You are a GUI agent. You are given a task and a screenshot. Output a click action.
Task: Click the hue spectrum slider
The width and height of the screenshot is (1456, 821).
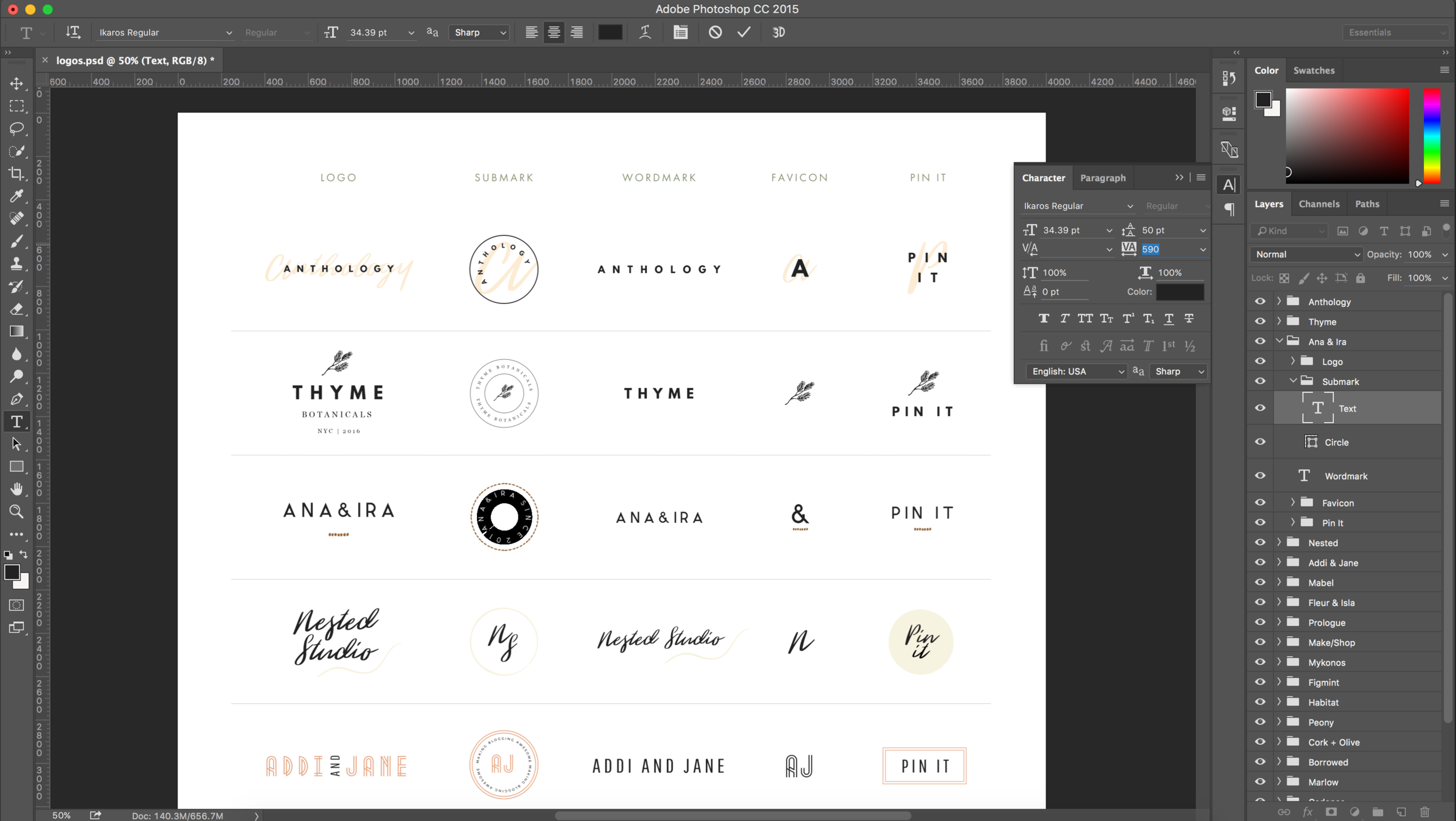click(x=1432, y=136)
